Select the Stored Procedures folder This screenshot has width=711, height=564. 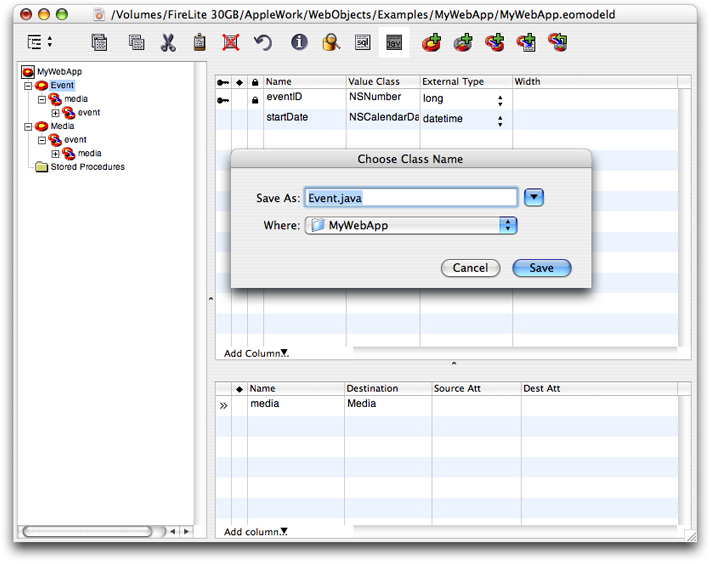click(88, 167)
